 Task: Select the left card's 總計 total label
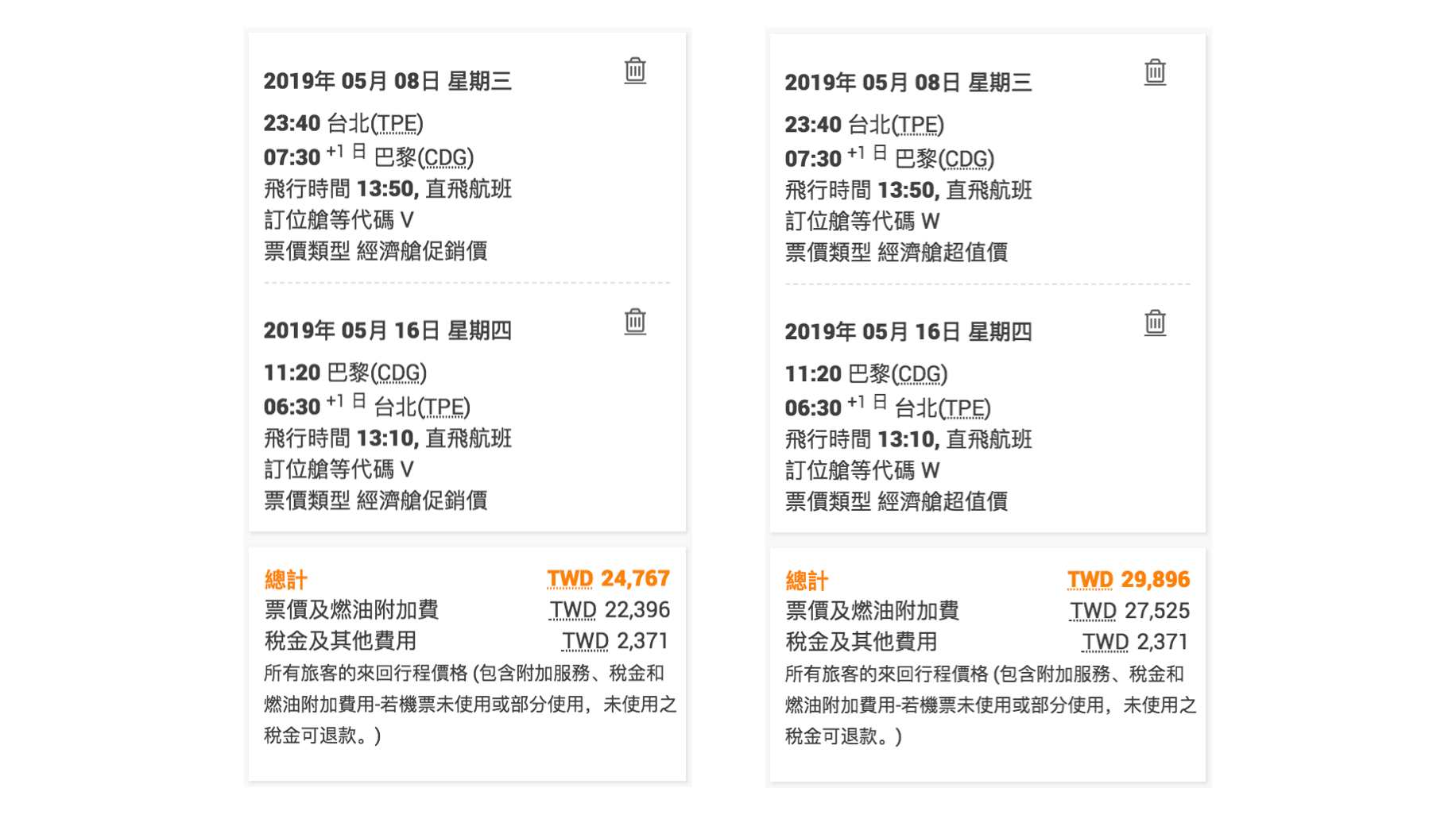point(285,580)
